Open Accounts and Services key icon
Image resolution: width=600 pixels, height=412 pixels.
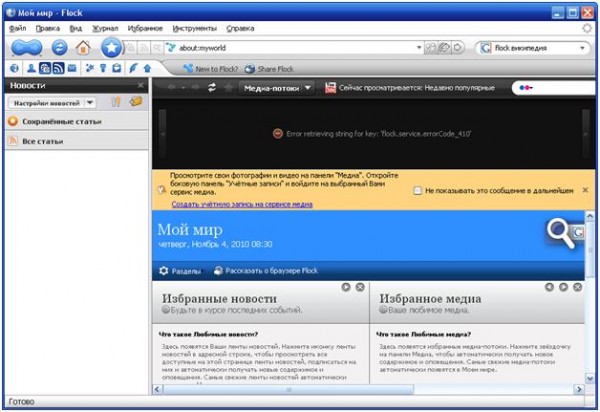103,68
